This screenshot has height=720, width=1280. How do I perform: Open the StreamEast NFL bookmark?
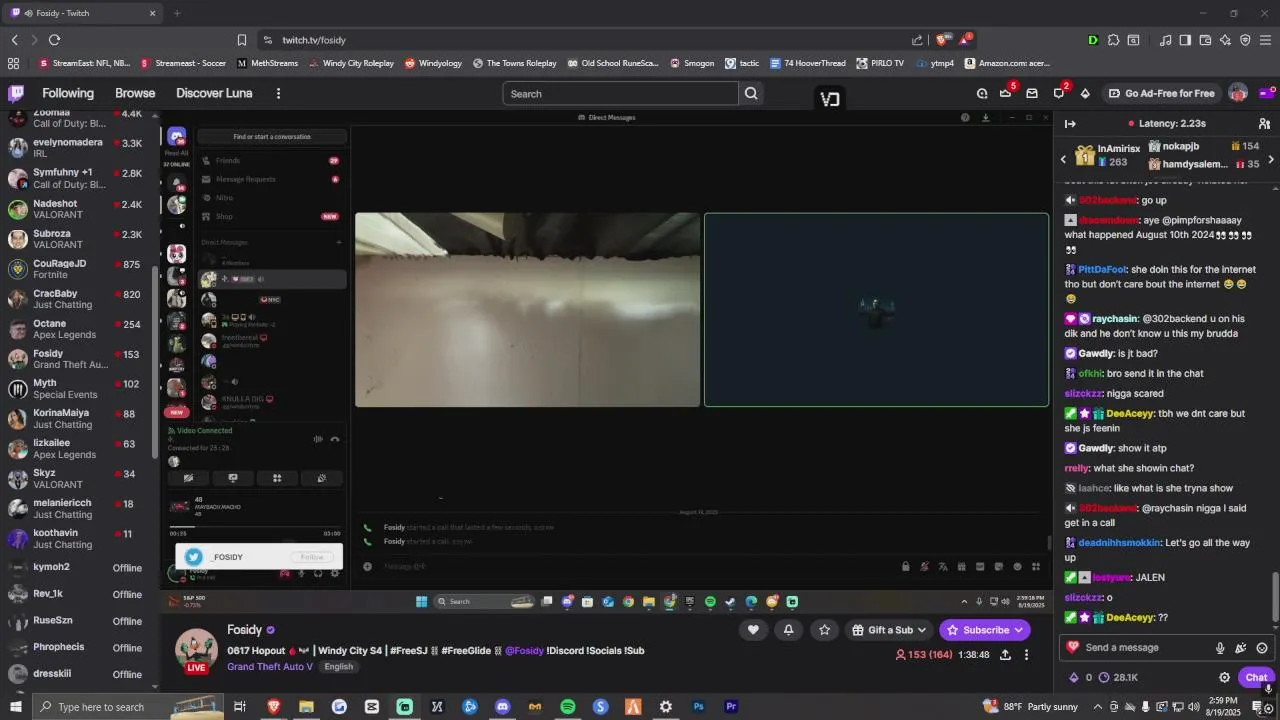(85, 63)
